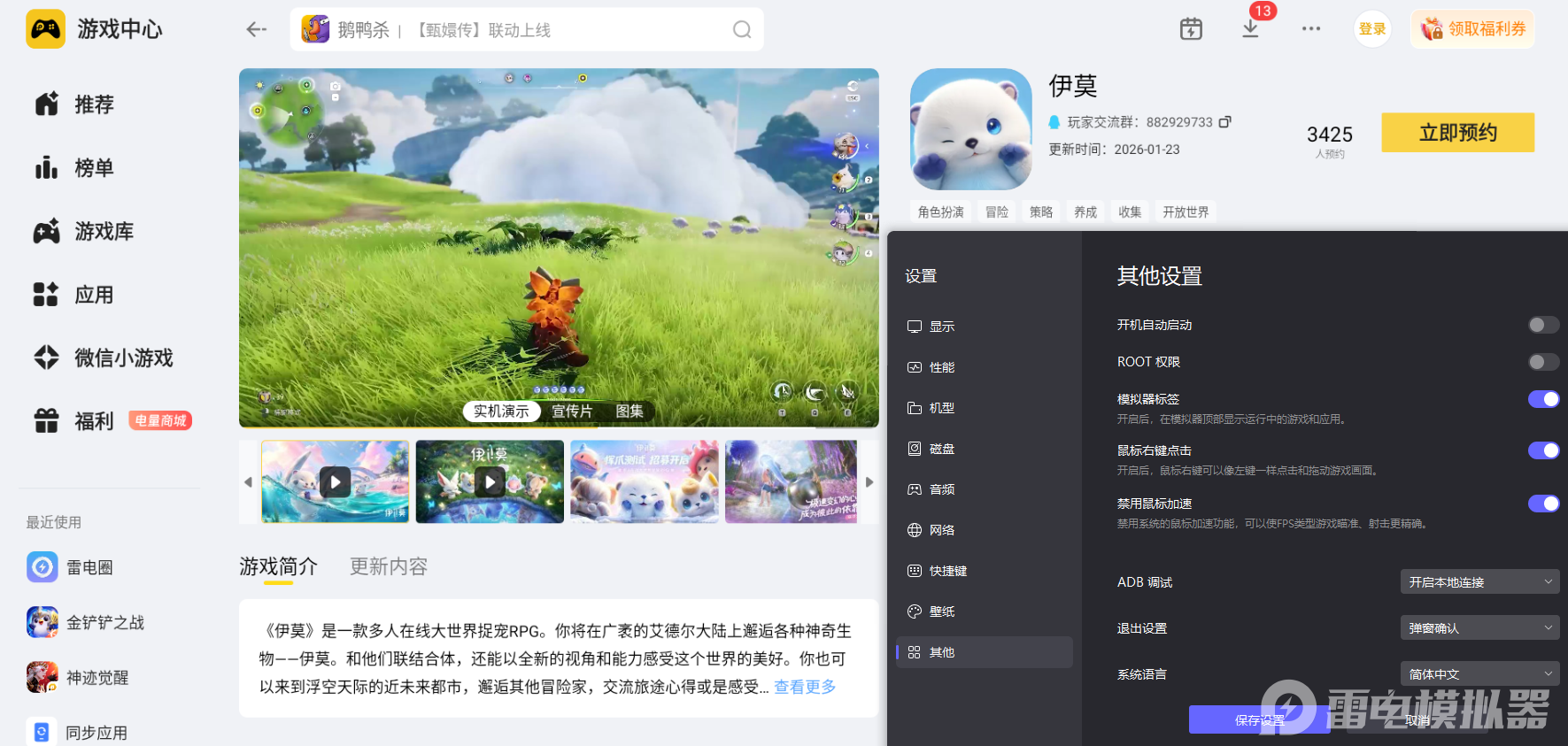Click the 游戏库 gamepad icon in sidebar
The image size is (1568, 746).
(47, 231)
